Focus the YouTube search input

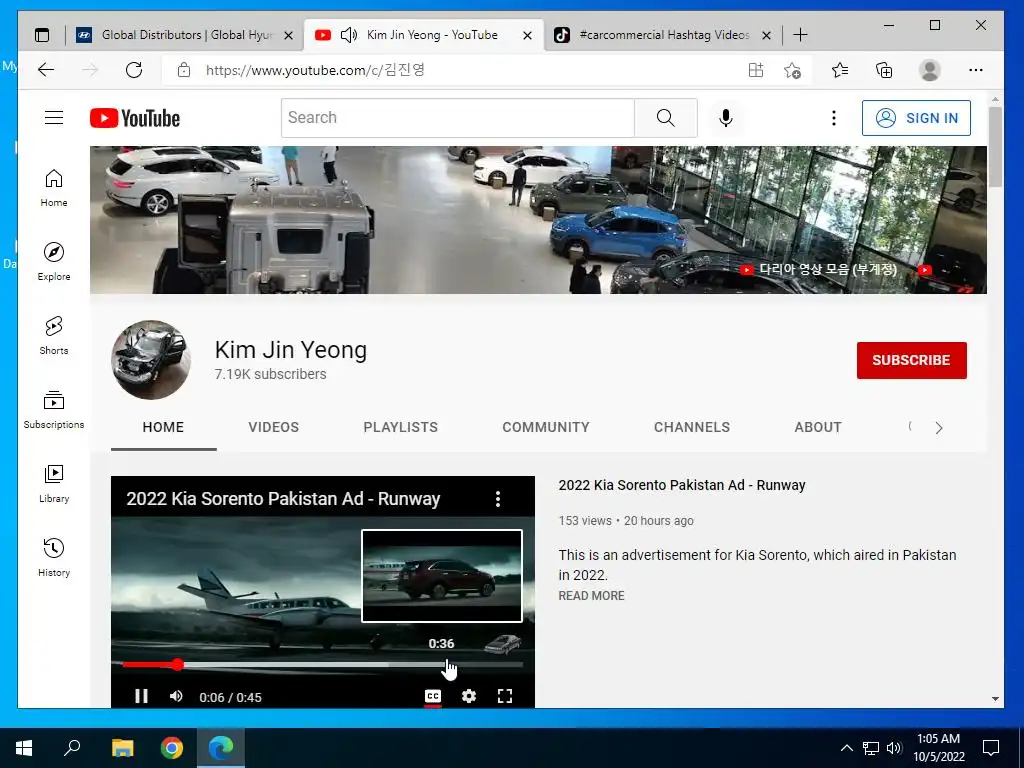click(x=458, y=118)
